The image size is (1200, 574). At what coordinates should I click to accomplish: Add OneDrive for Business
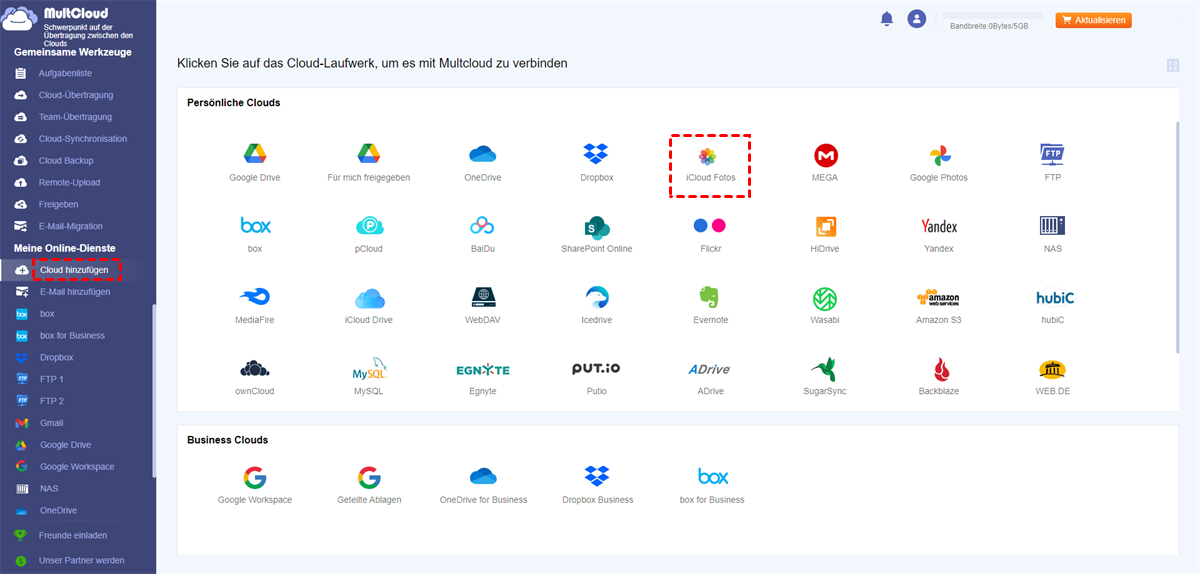click(483, 476)
